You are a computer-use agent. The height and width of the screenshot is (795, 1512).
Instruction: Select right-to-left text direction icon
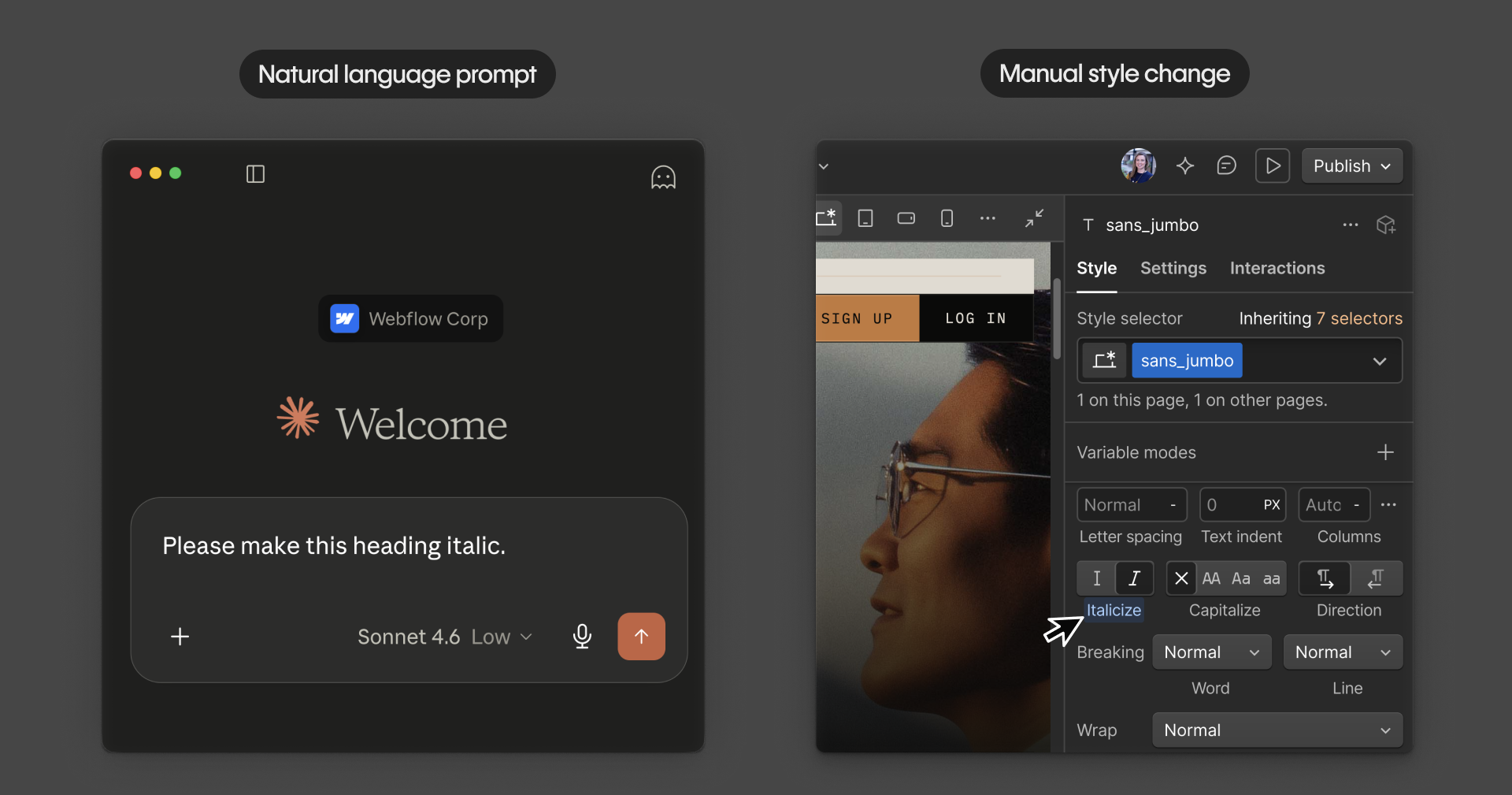pos(1377,578)
